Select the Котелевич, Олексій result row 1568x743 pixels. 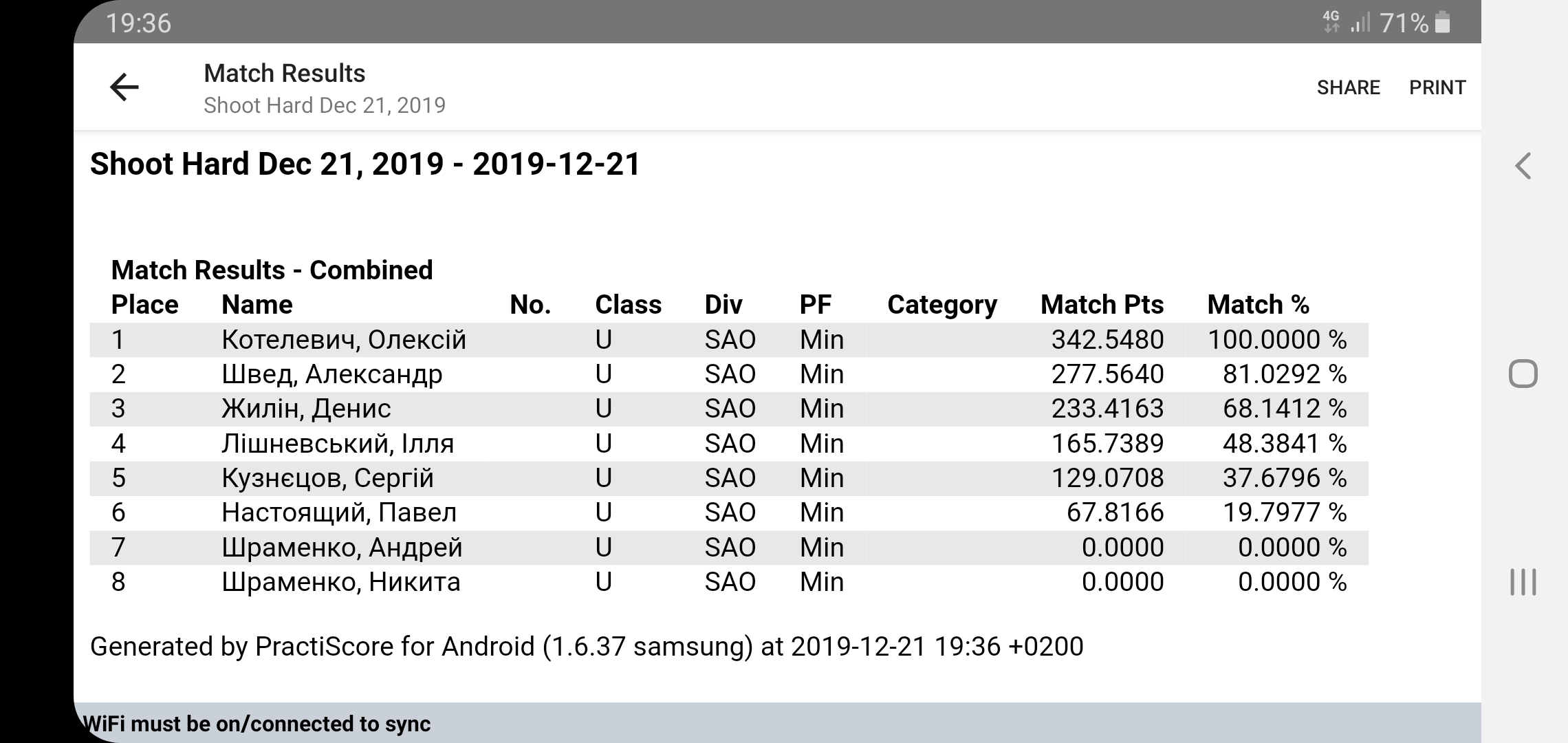point(344,340)
